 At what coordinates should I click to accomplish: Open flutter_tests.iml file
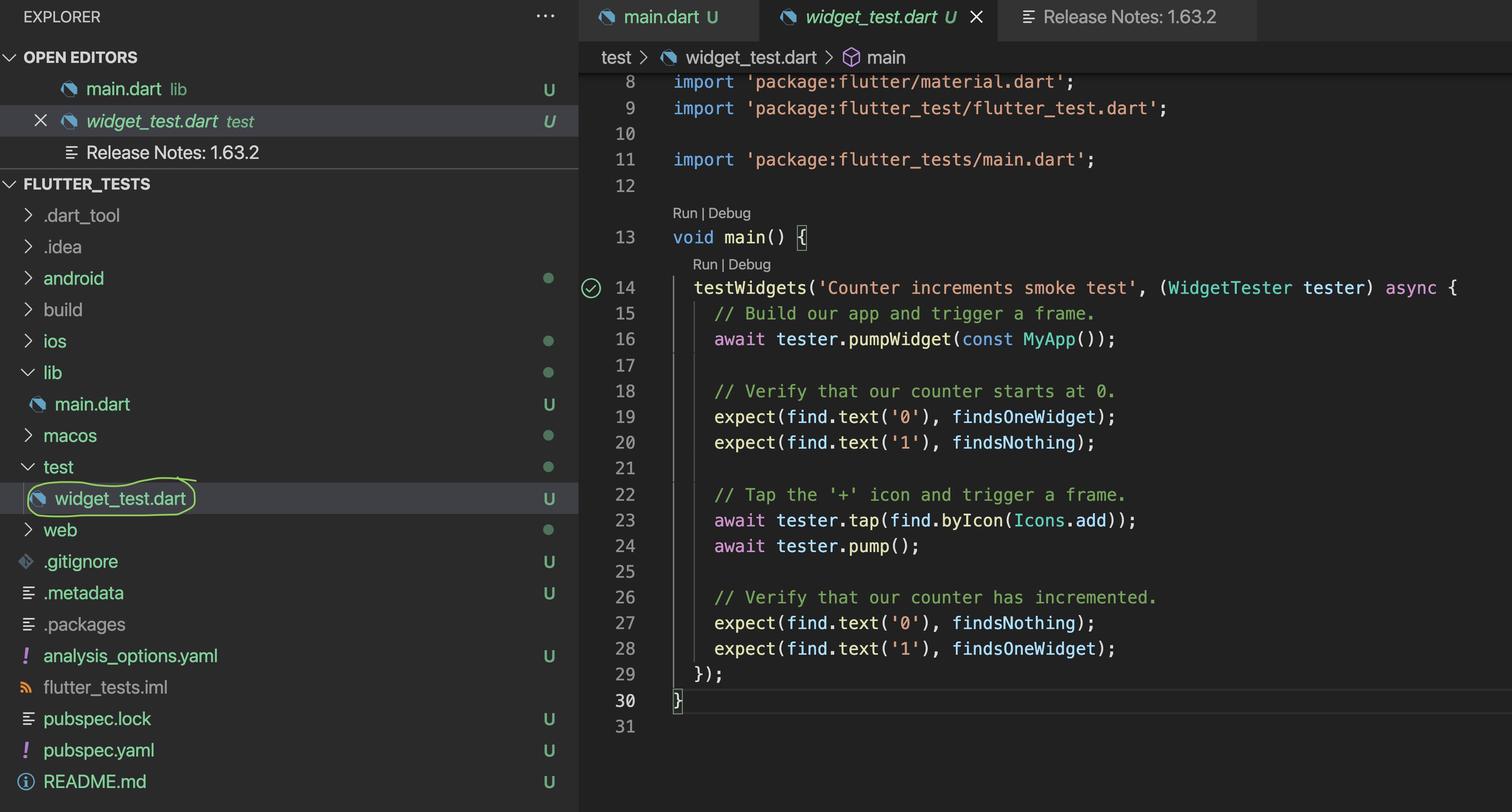289,687
